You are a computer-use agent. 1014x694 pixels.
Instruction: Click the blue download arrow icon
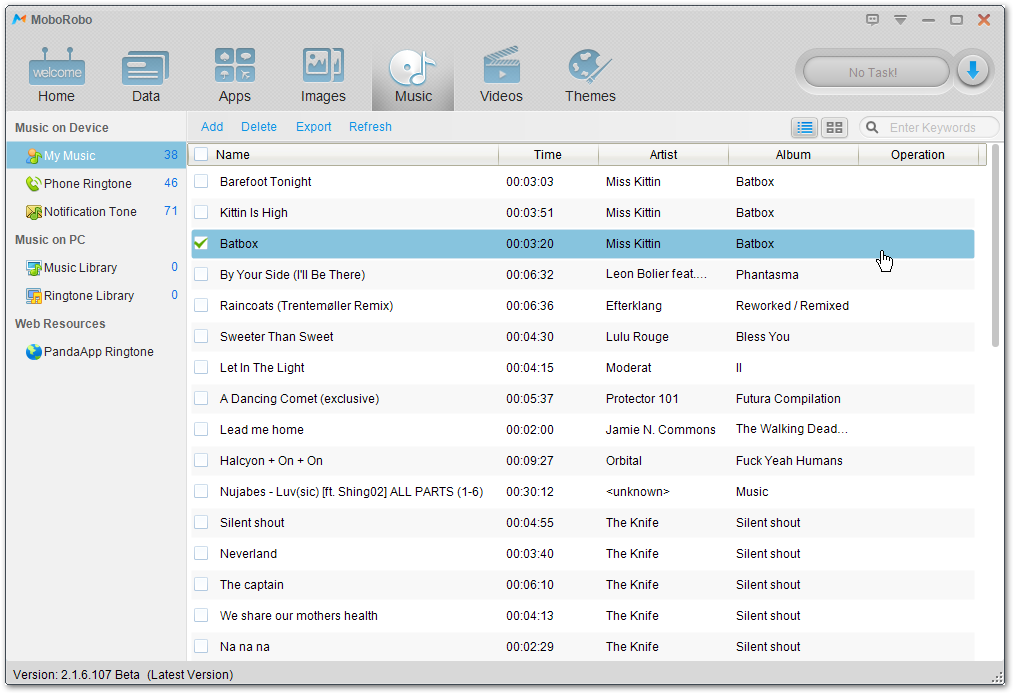(x=973, y=70)
